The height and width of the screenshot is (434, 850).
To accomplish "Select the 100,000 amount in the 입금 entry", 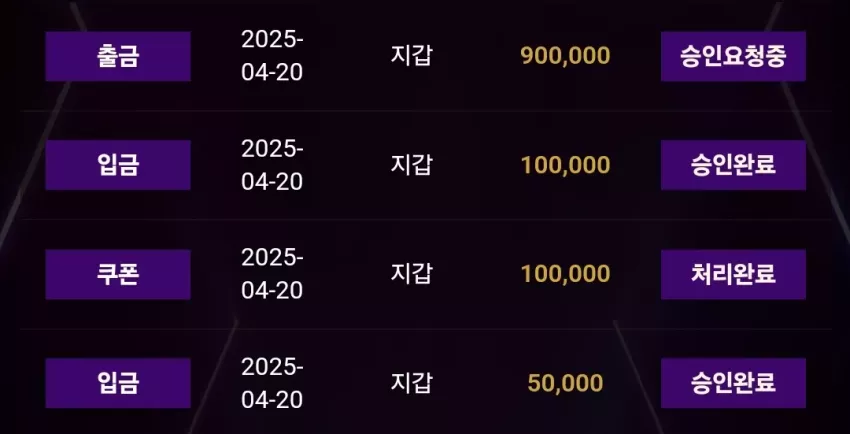I will coord(565,165).
